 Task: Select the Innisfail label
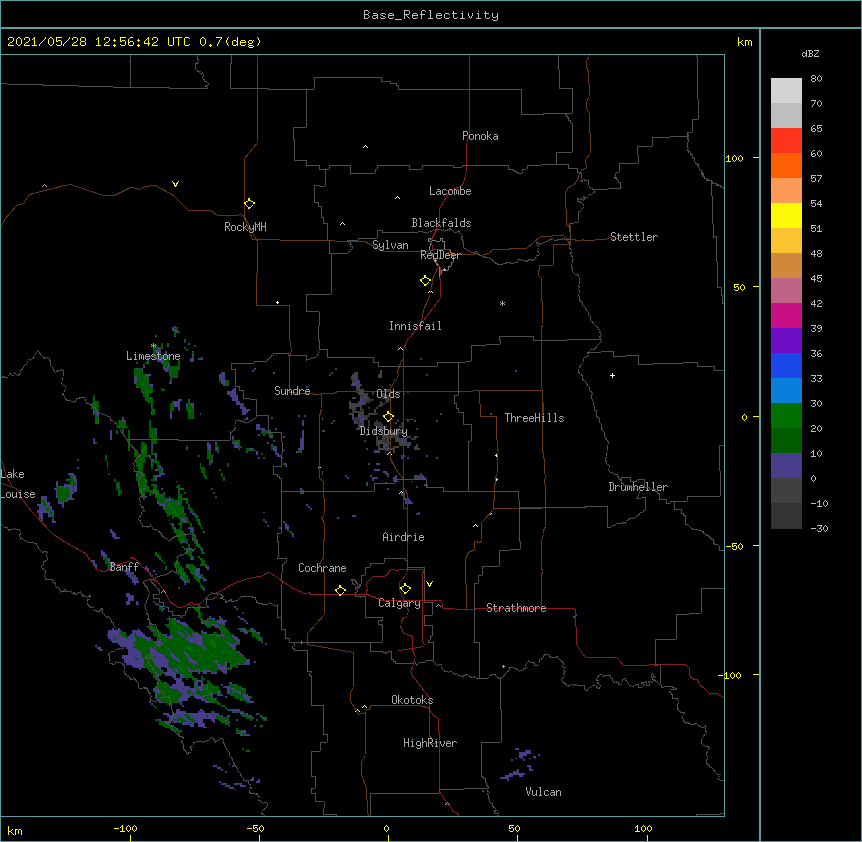[415, 326]
